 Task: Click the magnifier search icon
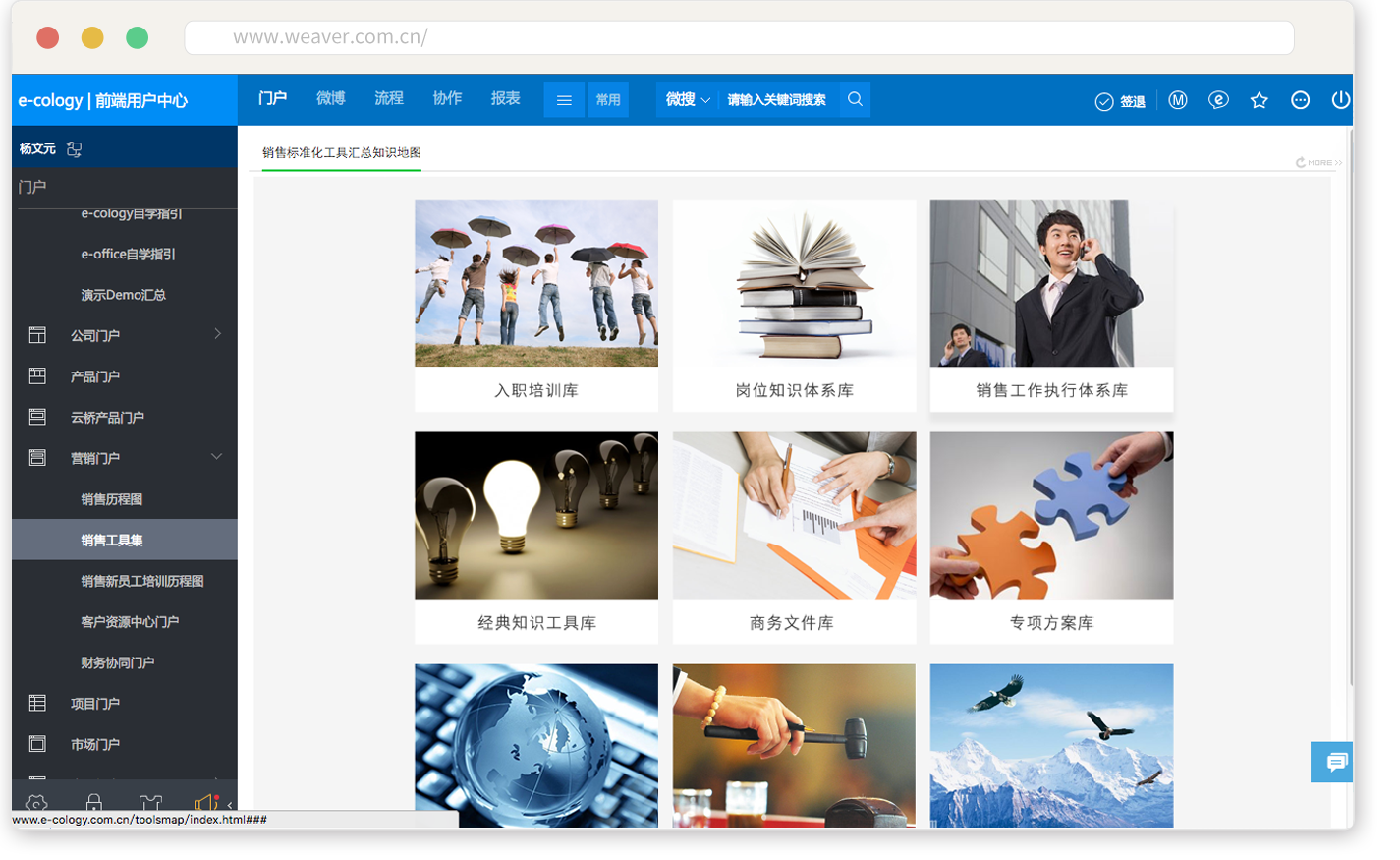(855, 99)
